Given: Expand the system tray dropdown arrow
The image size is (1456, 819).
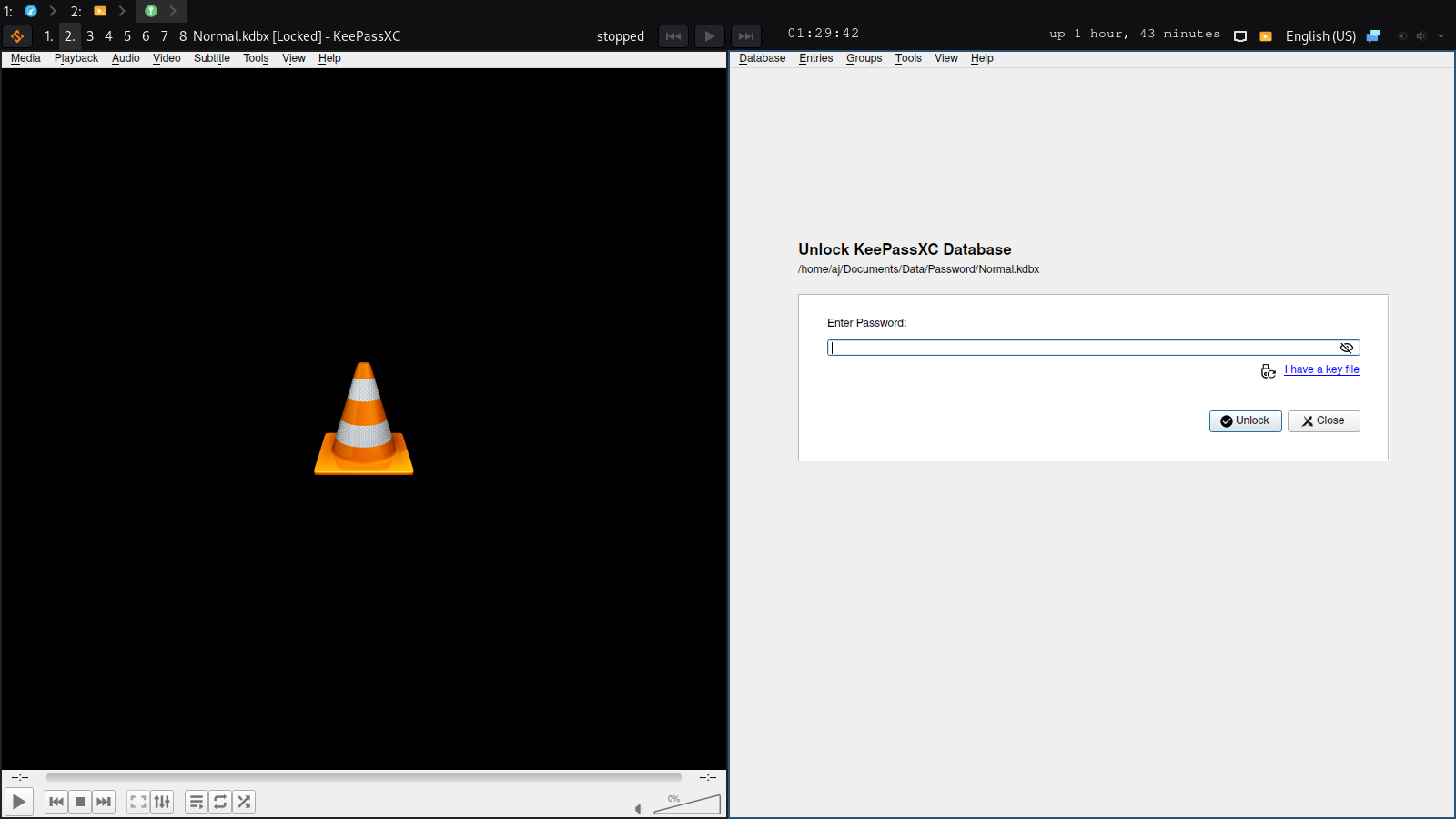Looking at the screenshot, I should (1441, 36).
